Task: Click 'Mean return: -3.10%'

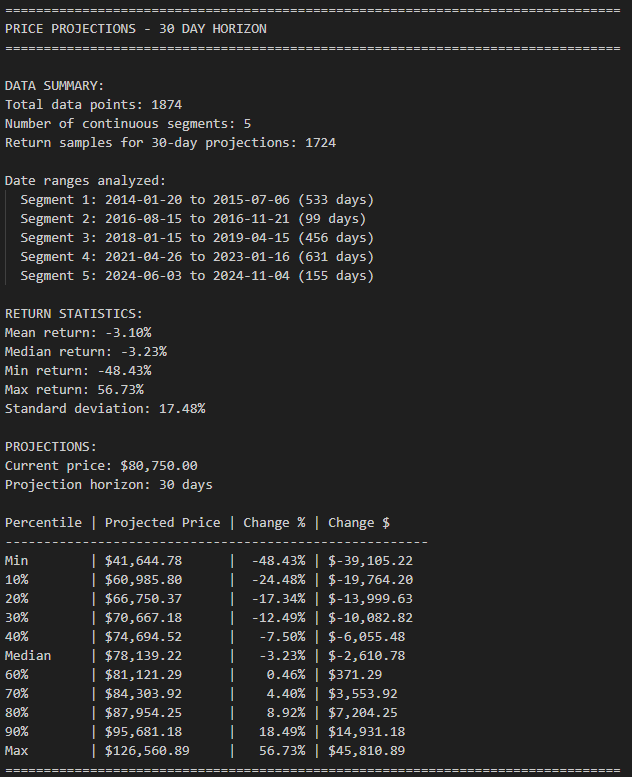Action: 78,333
